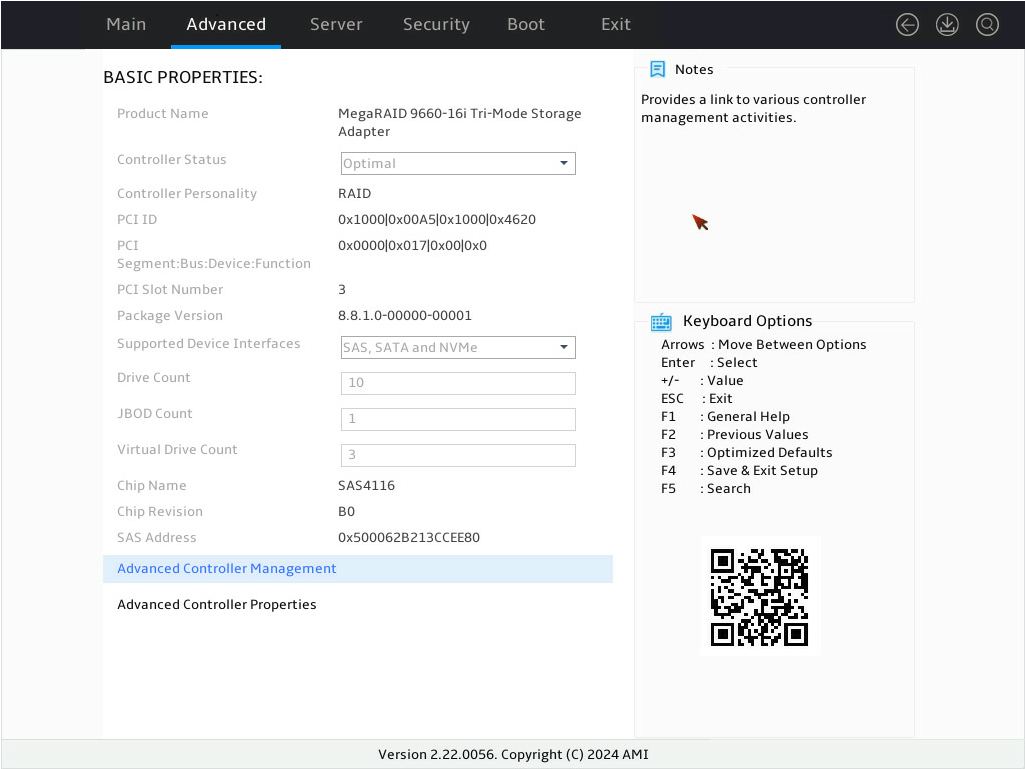Click the Product Name label

pyautogui.click(x=163, y=114)
